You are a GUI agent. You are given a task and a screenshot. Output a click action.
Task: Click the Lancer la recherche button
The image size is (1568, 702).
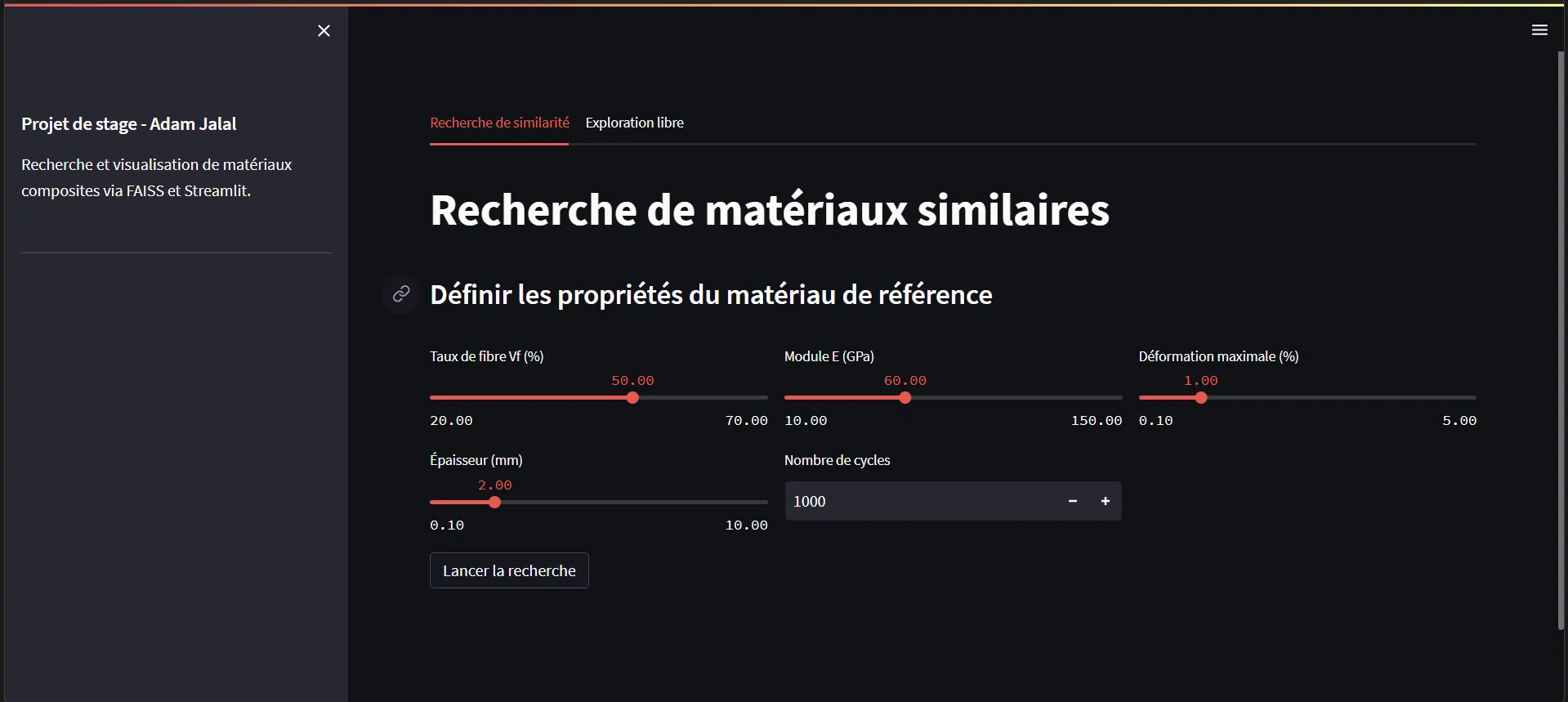pyautogui.click(x=509, y=570)
